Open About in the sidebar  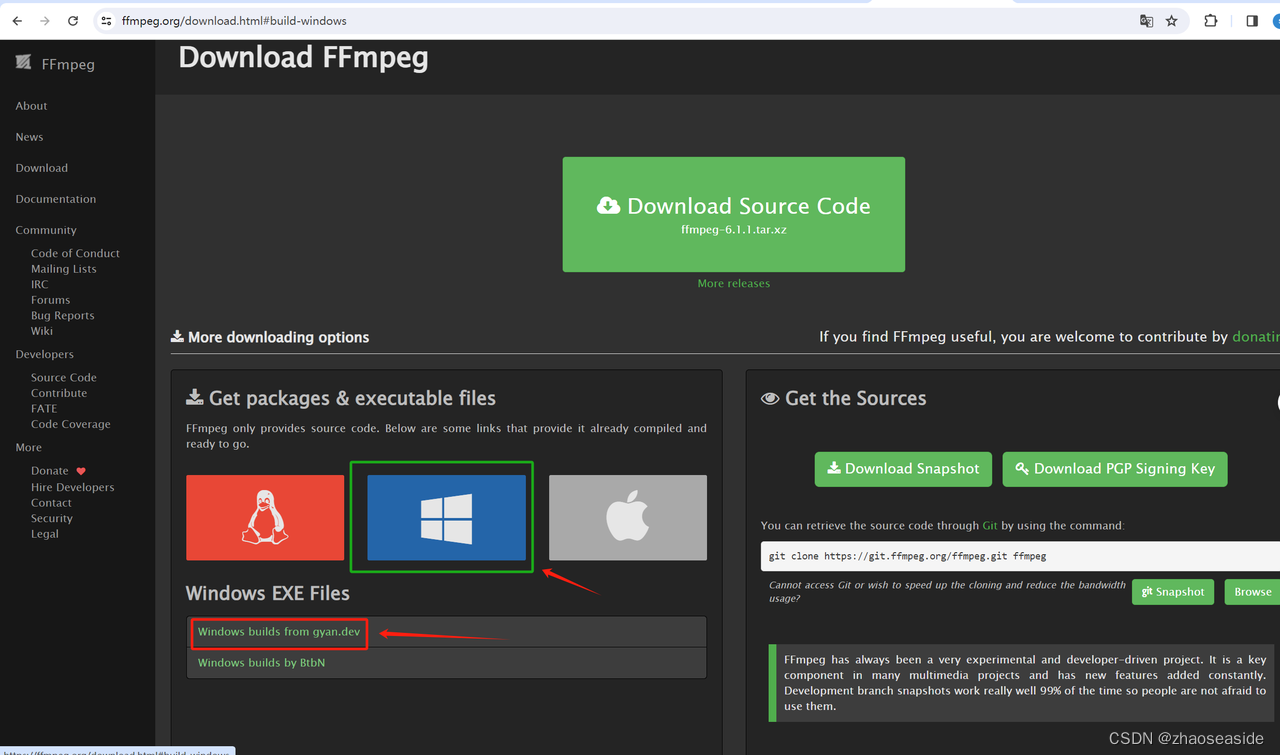31,106
